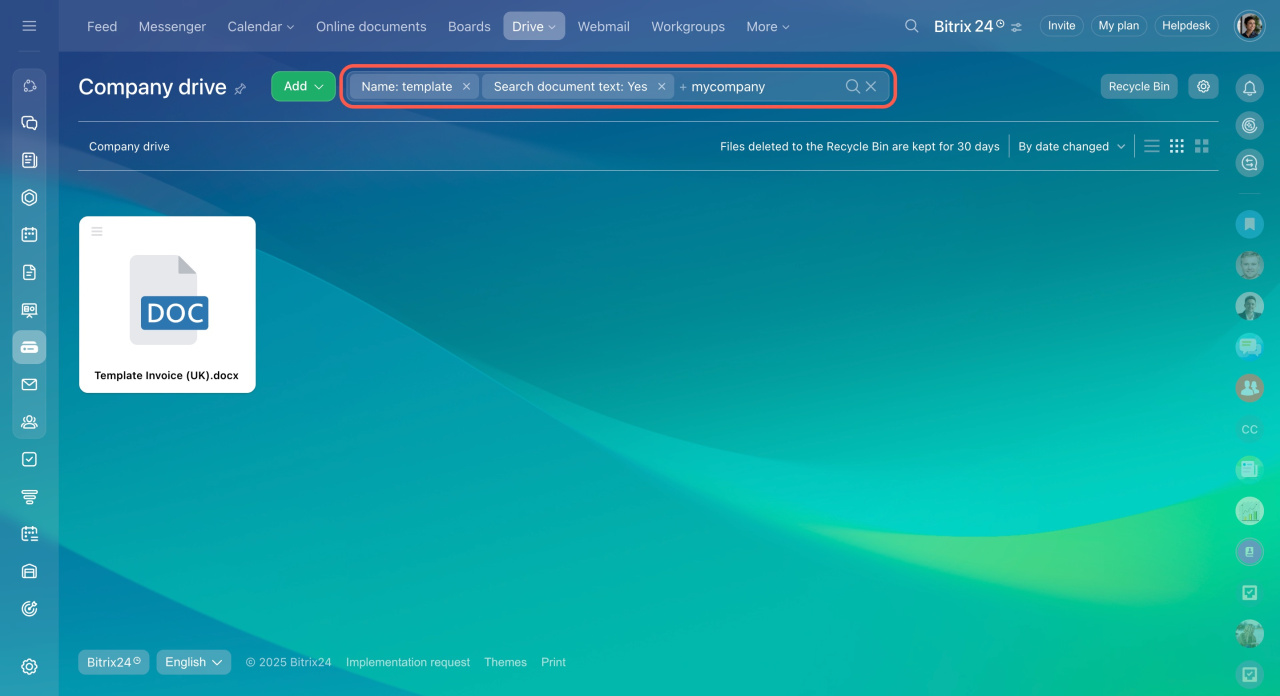Open the hamburger menu at top left

point(29,26)
